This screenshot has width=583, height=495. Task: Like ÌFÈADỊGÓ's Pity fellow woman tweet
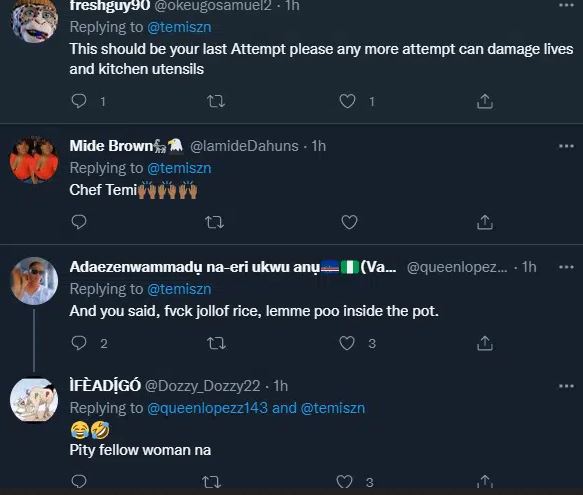coord(344,482)
